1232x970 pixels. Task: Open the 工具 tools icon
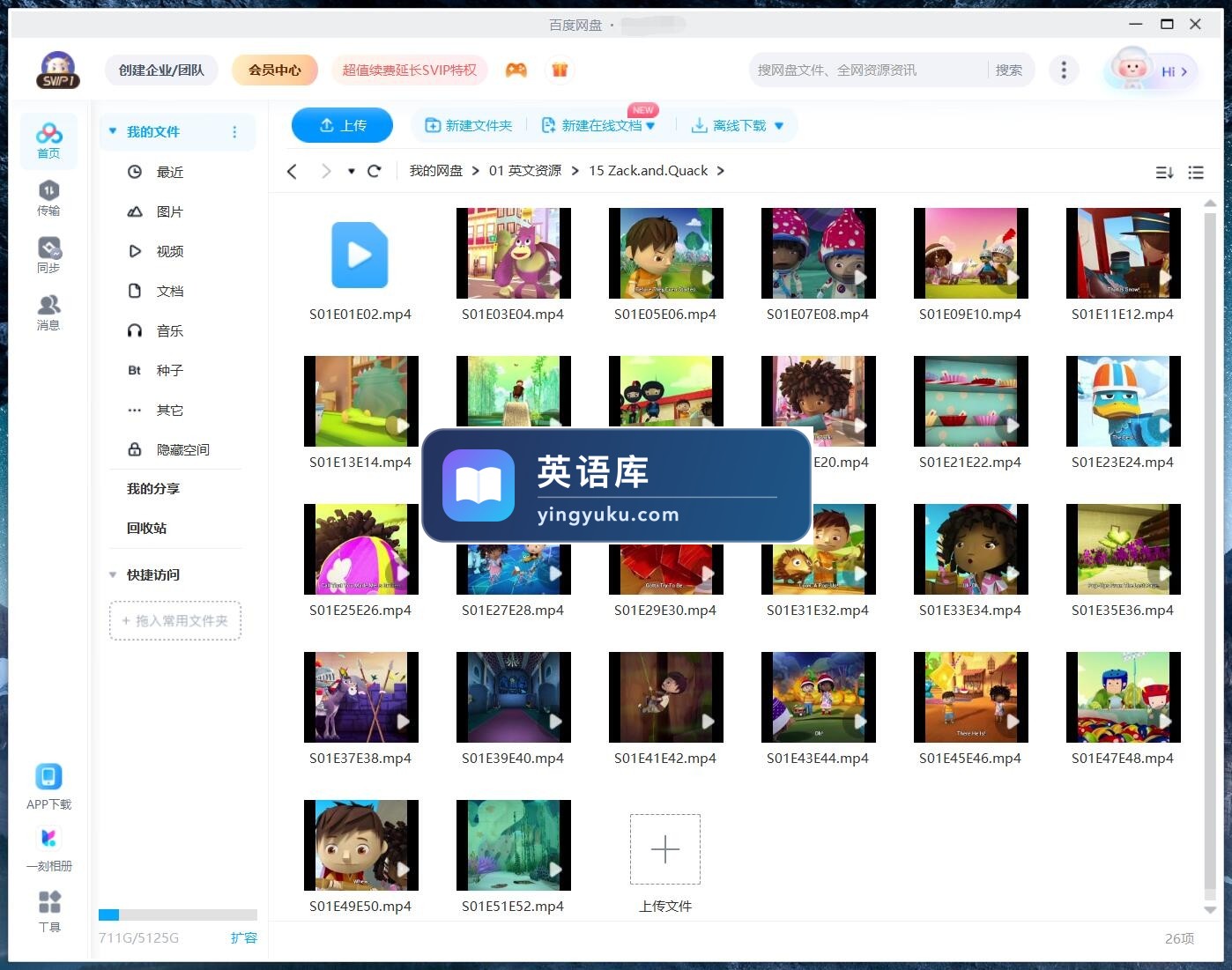(x=49, y=911)
